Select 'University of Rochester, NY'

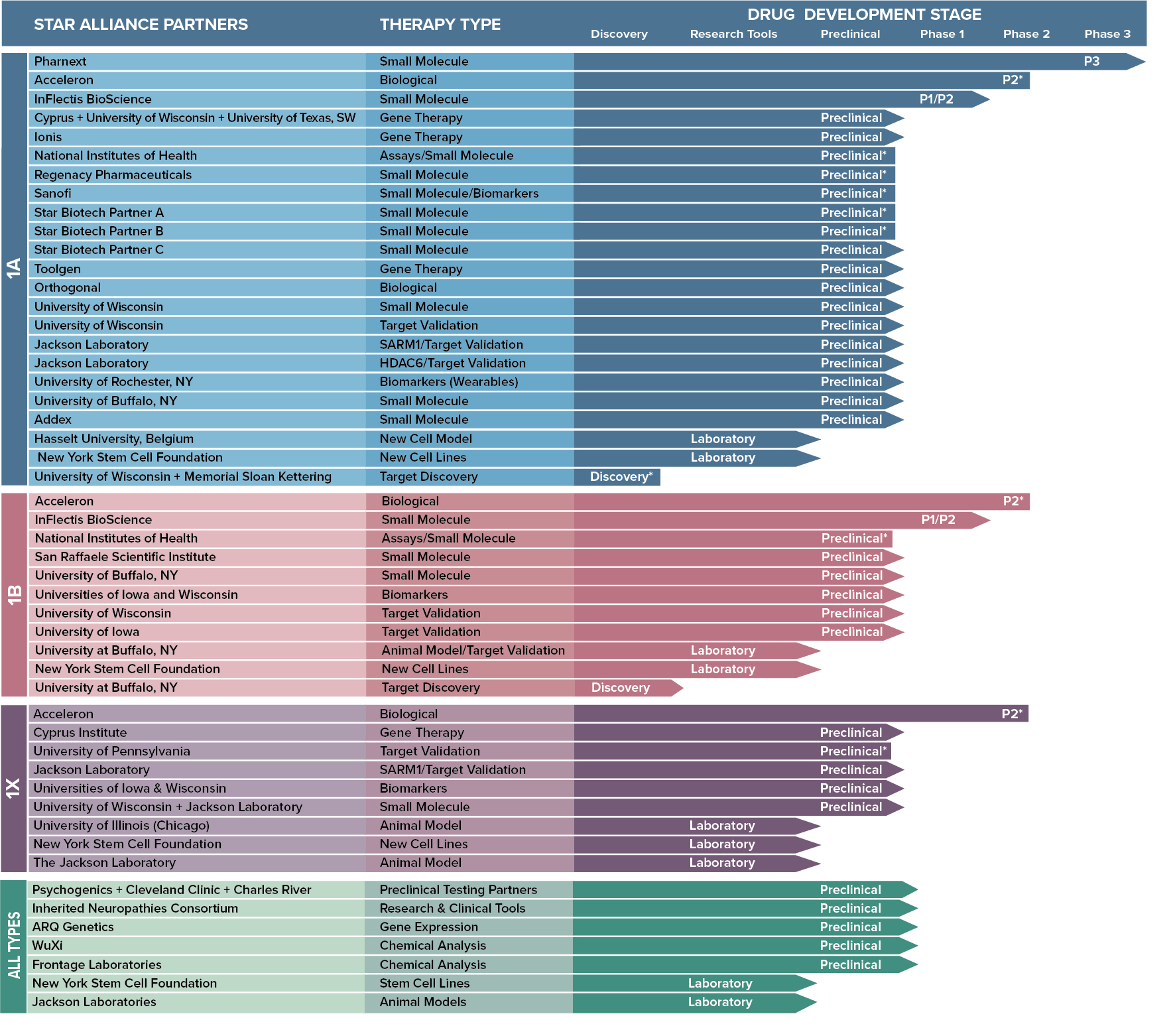[x=113, y=382]
